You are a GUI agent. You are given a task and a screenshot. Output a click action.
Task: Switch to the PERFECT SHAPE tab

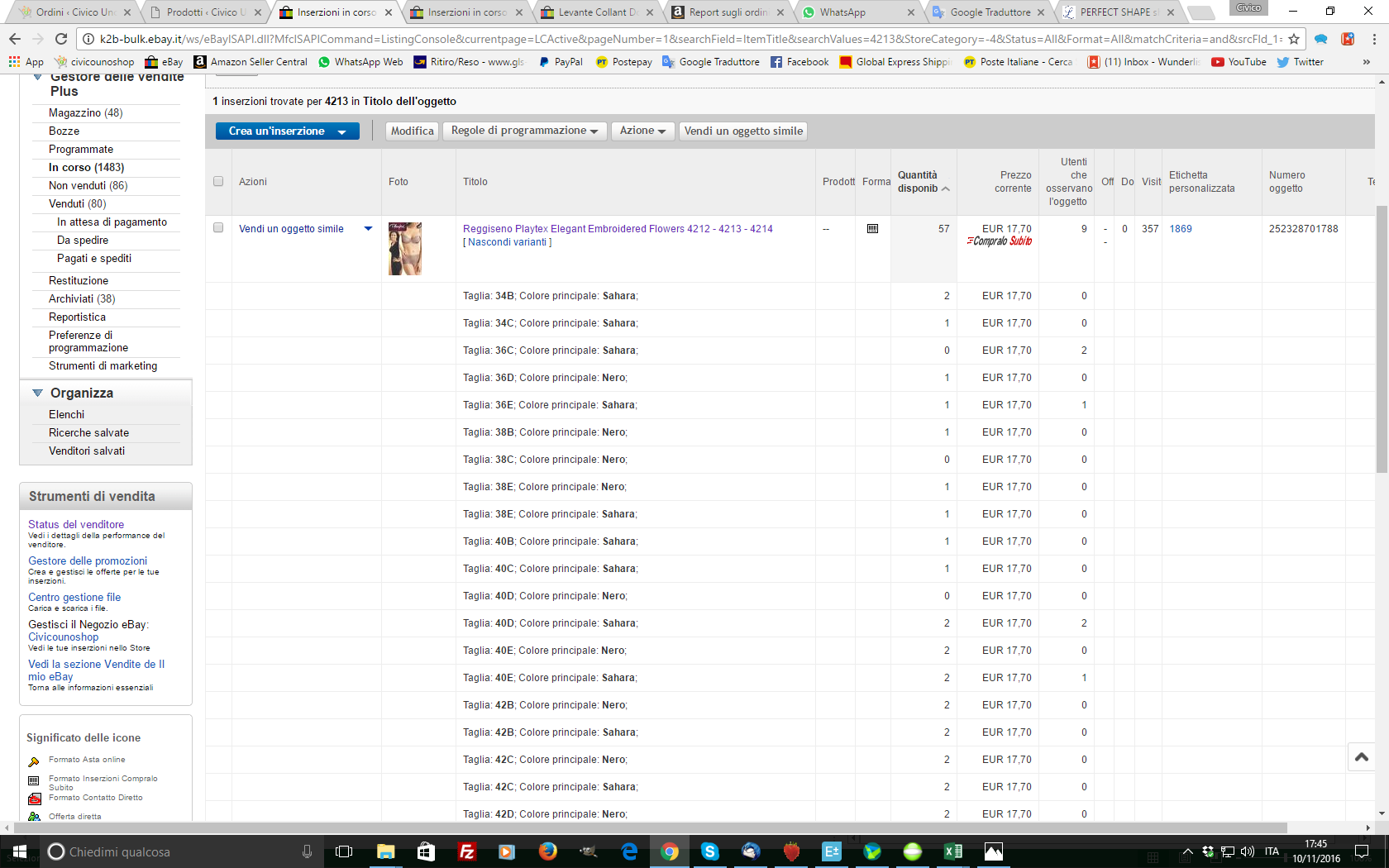coord(1118,12)
